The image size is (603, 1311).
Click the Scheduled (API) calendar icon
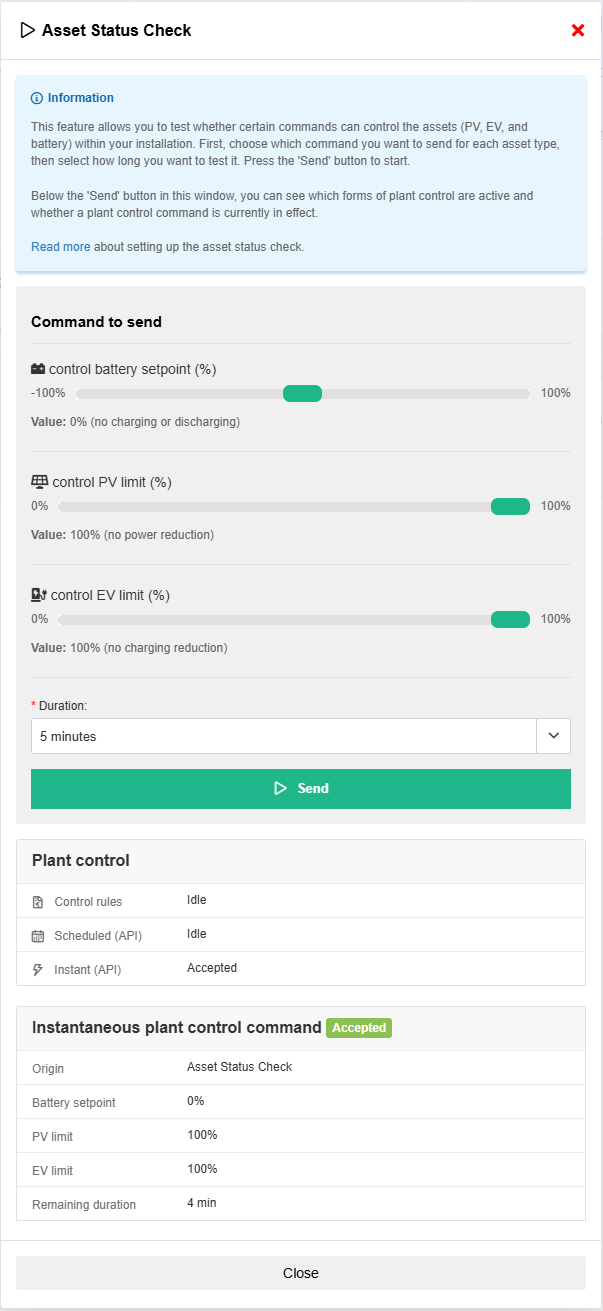38,936
